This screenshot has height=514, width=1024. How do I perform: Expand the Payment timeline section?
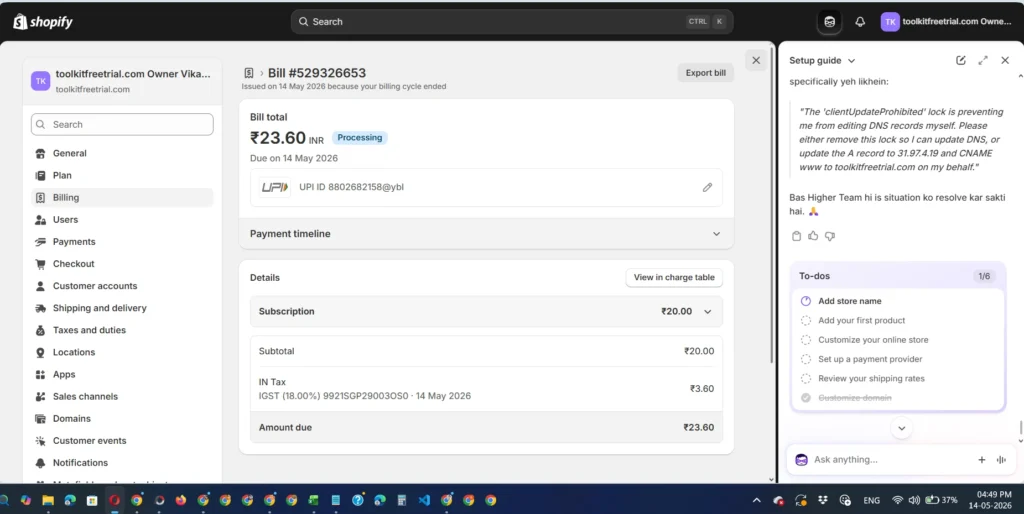[x=486, y=234]
